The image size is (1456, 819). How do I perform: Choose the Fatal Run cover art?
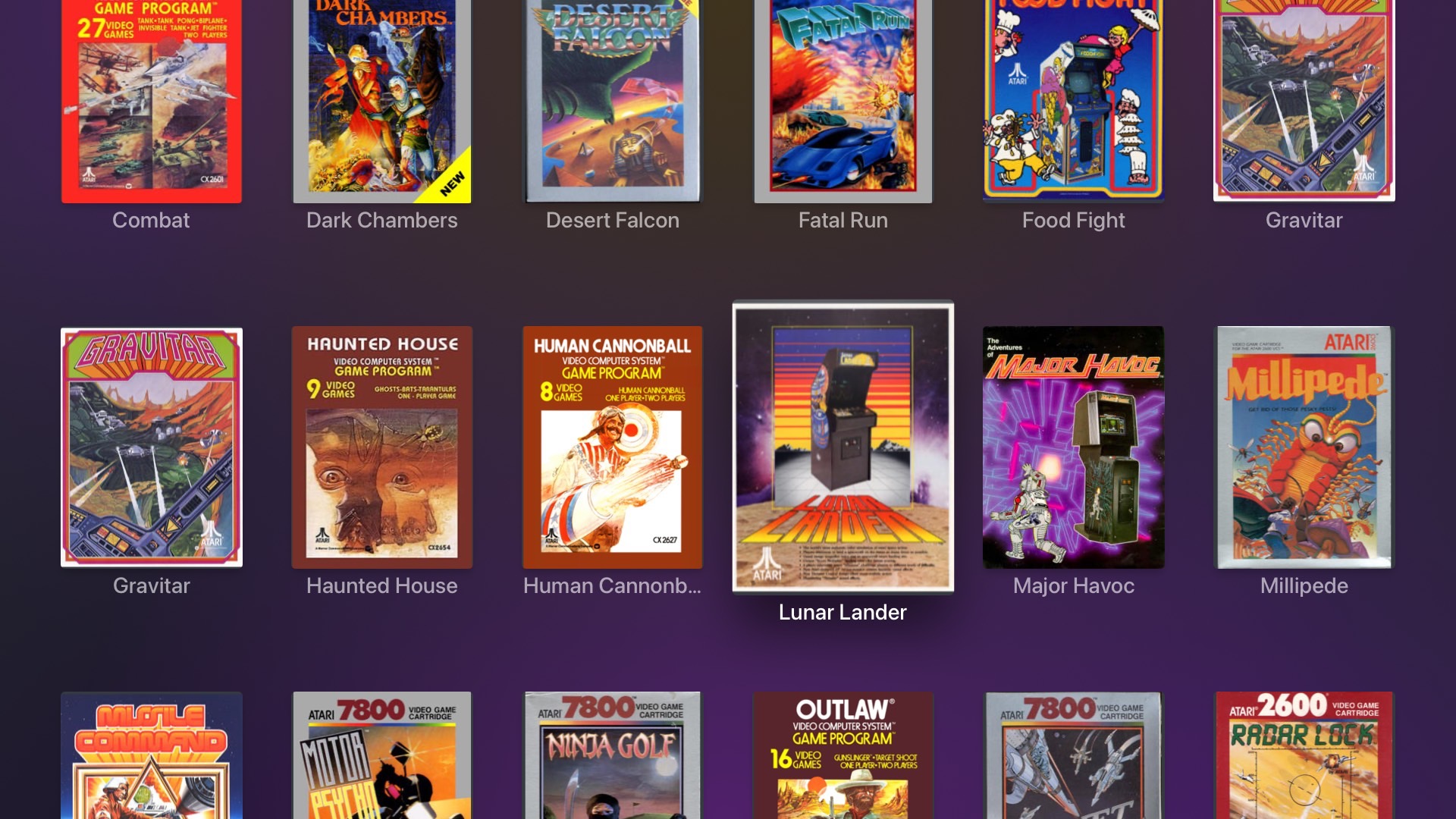pyautogui.click(x=843, y=102)
